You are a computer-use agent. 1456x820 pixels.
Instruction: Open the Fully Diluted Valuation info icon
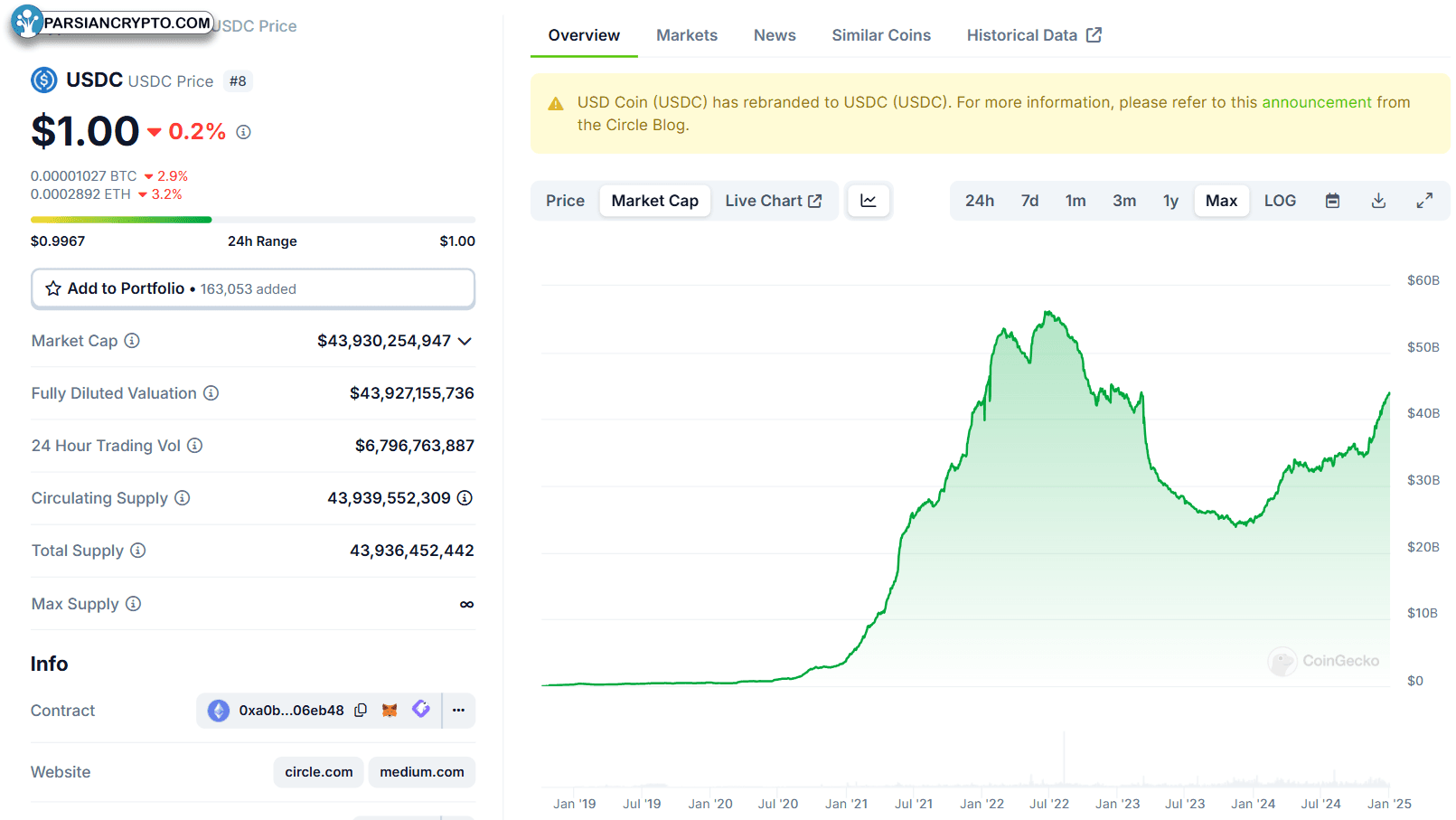click(211, 393)
